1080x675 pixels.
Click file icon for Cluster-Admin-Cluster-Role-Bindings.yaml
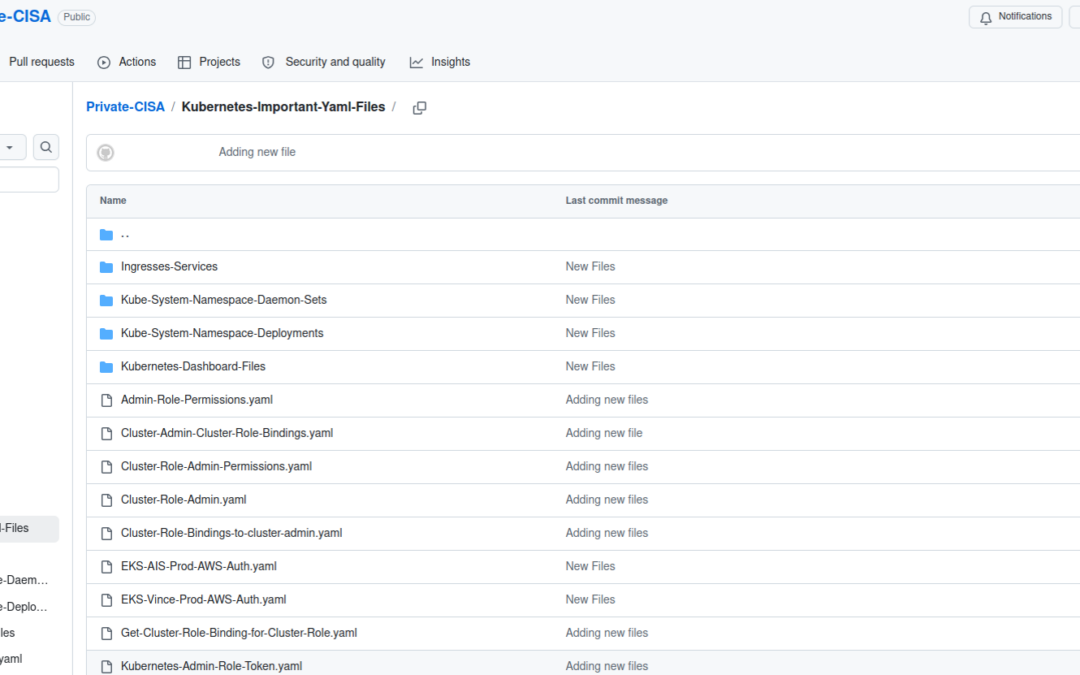point(106,433)
